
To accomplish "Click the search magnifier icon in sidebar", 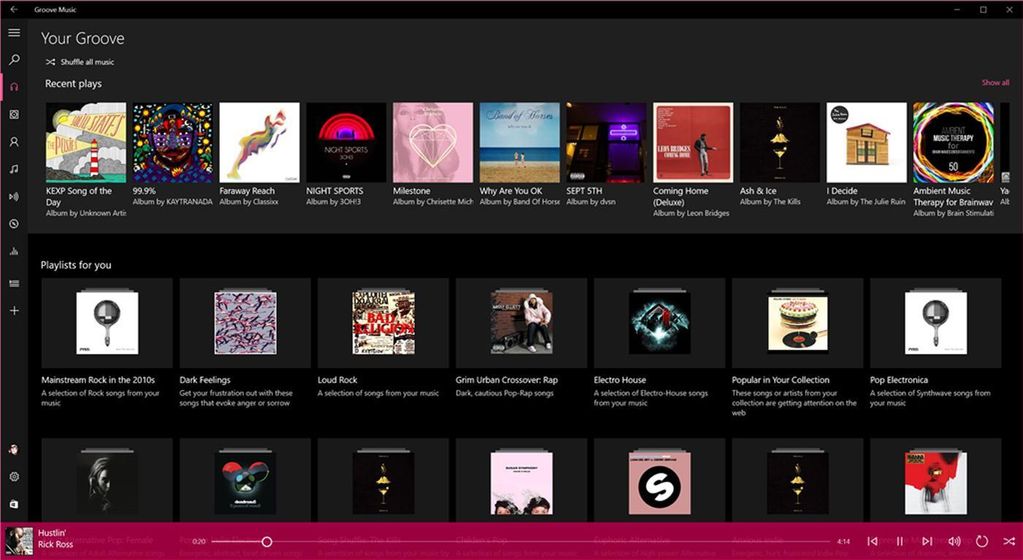I will pyautogui.click(x=14, y=60).
